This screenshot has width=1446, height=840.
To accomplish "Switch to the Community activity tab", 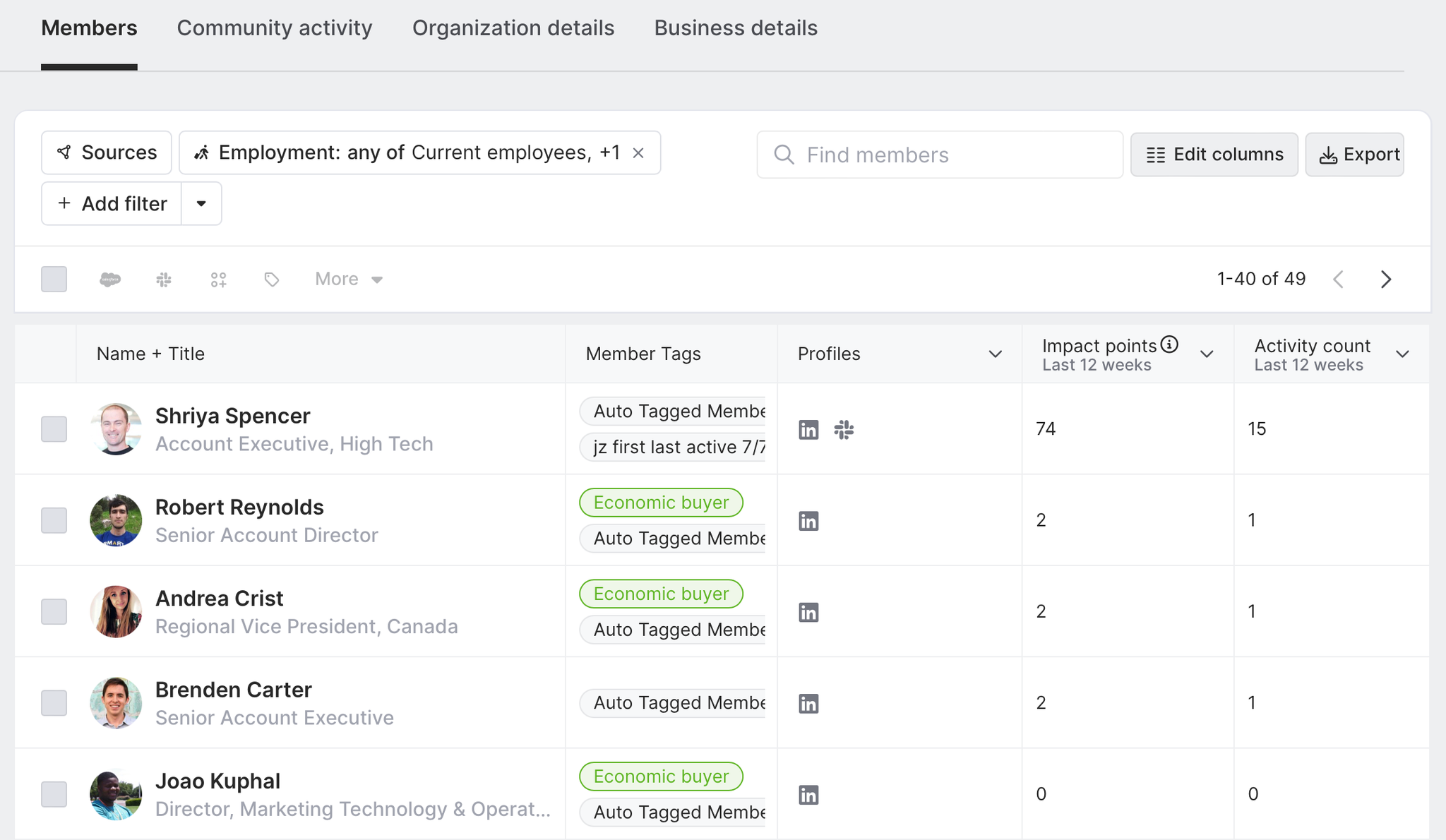I will point(275,28).
